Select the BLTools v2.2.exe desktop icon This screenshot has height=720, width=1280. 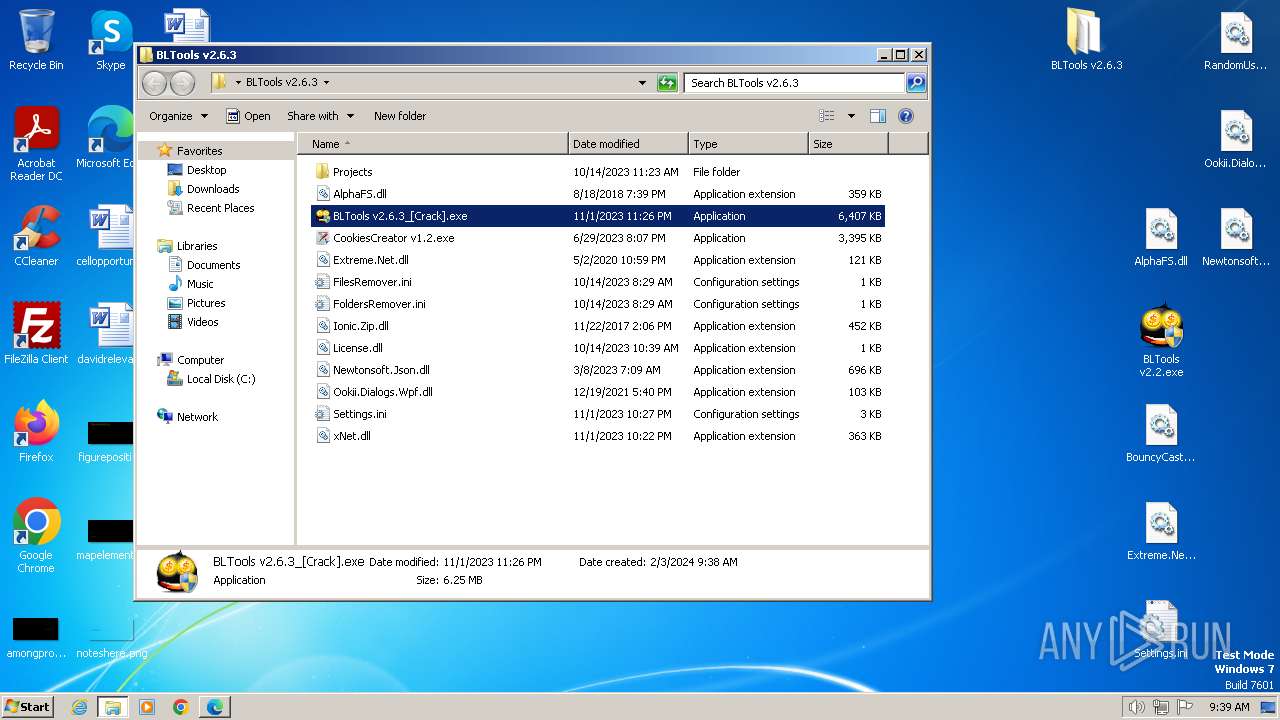point(1161,341)
